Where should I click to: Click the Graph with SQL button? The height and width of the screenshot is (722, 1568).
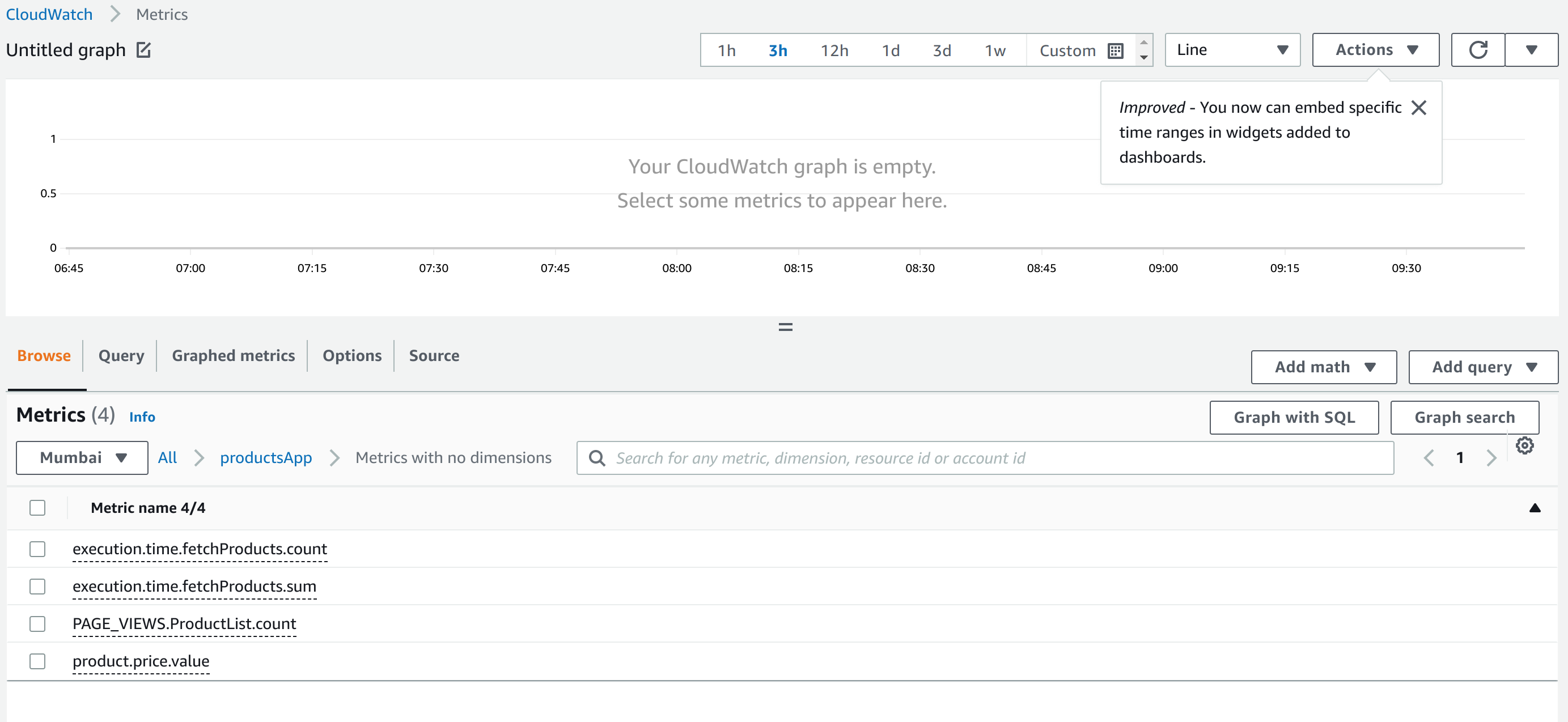click(1296, 417)
